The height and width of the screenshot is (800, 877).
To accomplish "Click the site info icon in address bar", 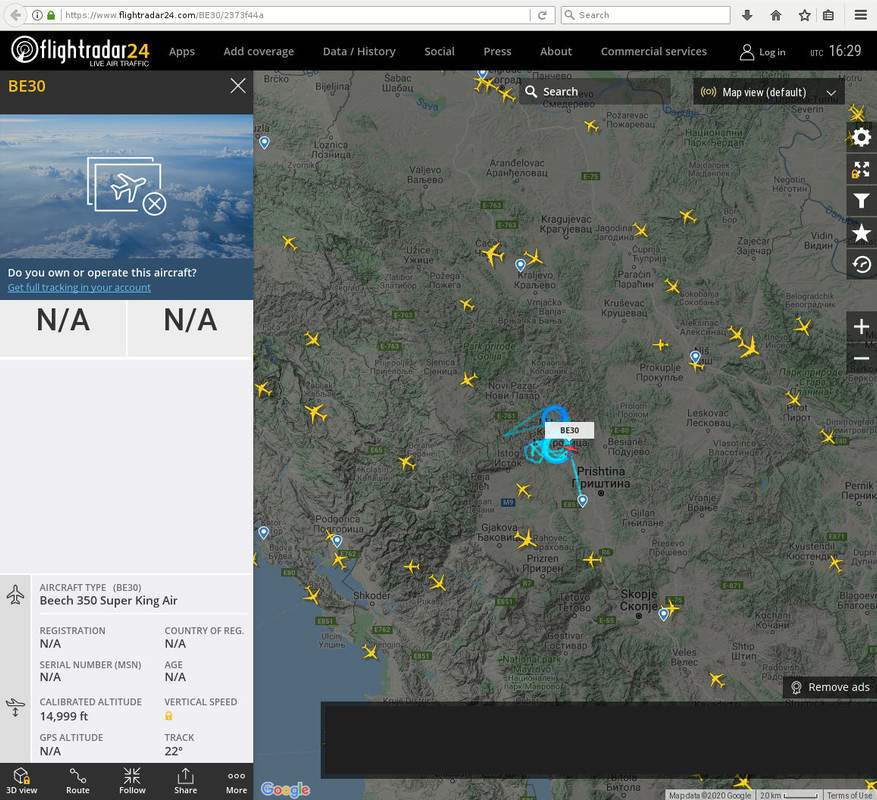I will [x=37, y=15].
